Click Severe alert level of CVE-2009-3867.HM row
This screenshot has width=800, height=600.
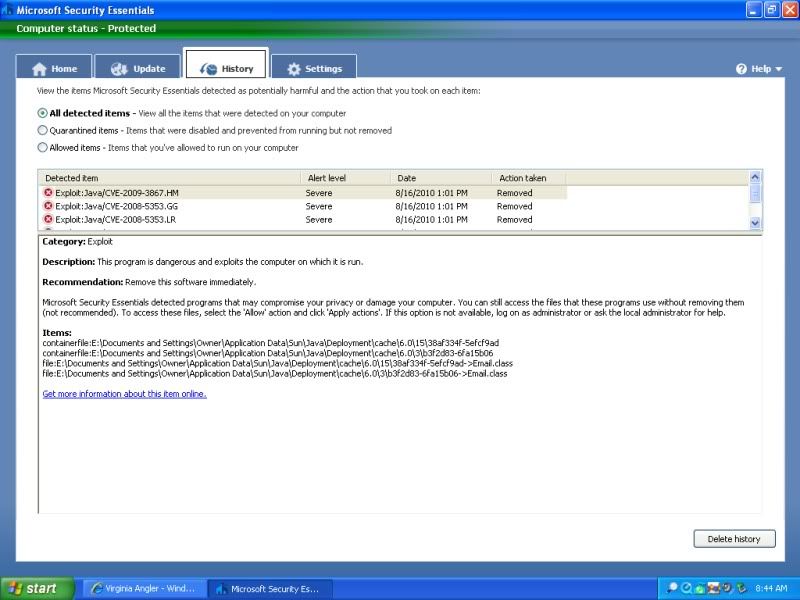319,193
